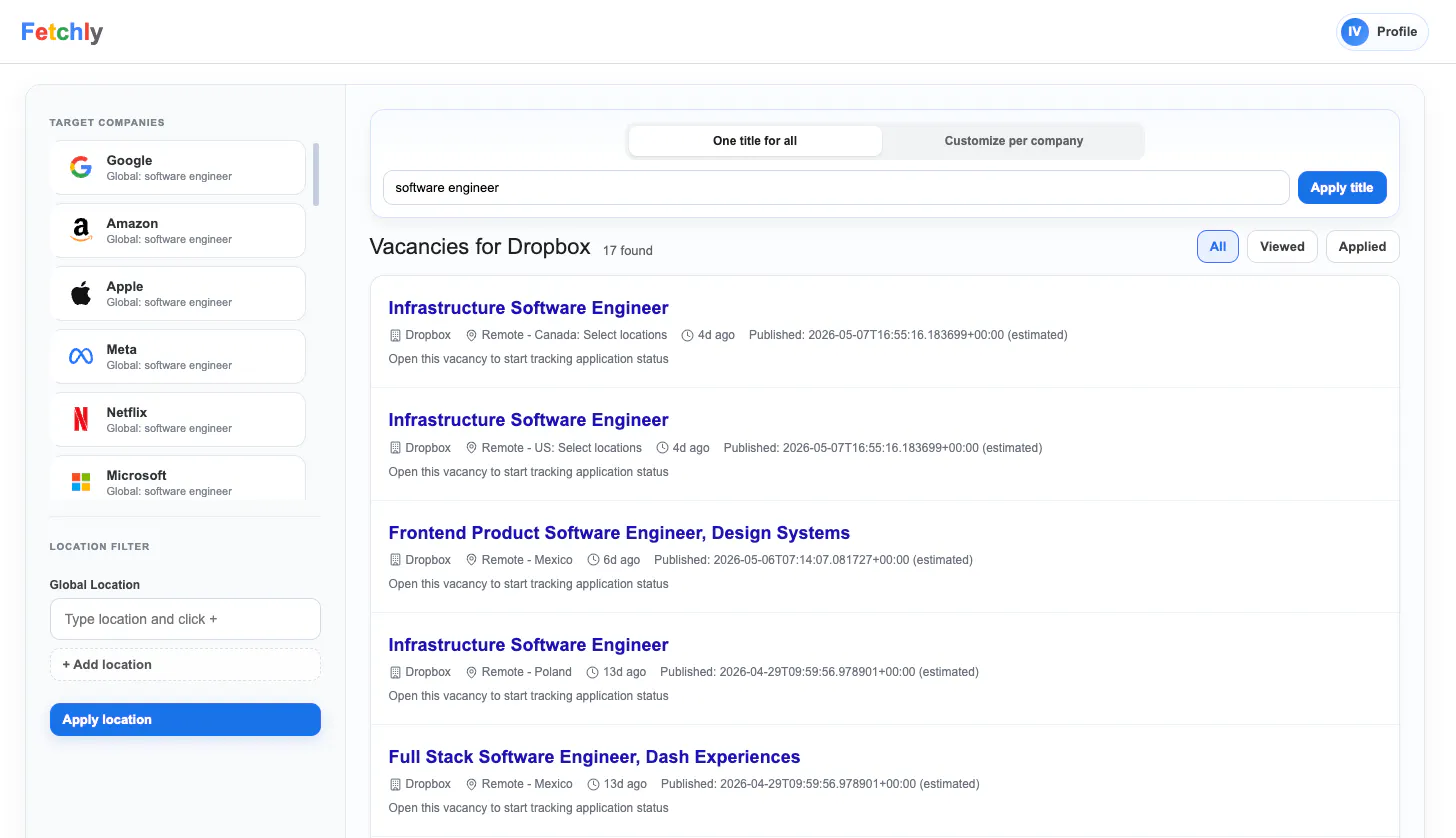Click clock icon in Remote - Canada vacancy
The image size is (1456, 838).
687,335
